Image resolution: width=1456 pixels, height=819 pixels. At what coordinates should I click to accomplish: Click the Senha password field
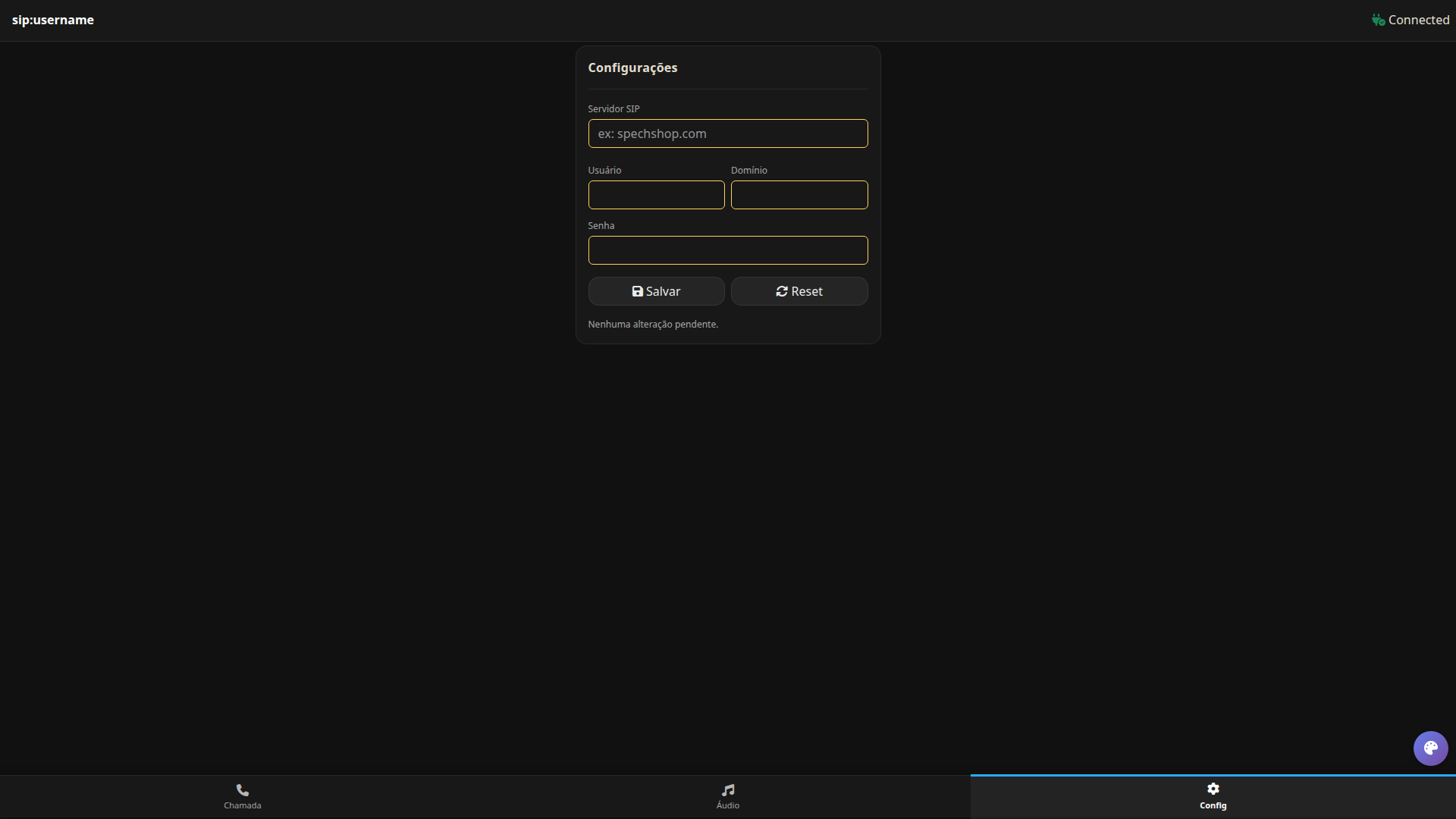727,250
